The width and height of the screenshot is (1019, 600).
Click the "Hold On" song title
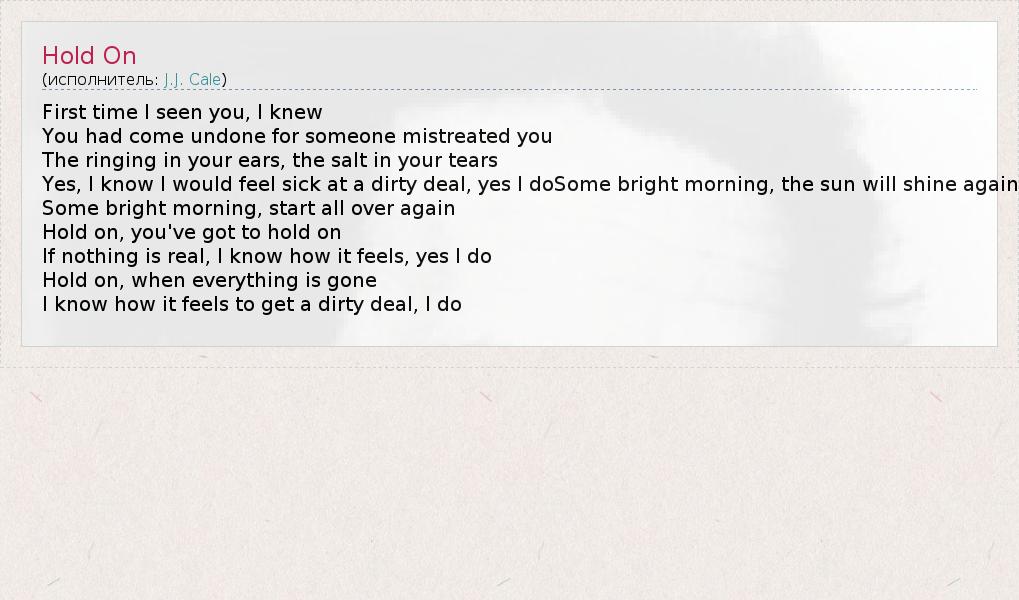pyautogui.click(x=89, y=56)
